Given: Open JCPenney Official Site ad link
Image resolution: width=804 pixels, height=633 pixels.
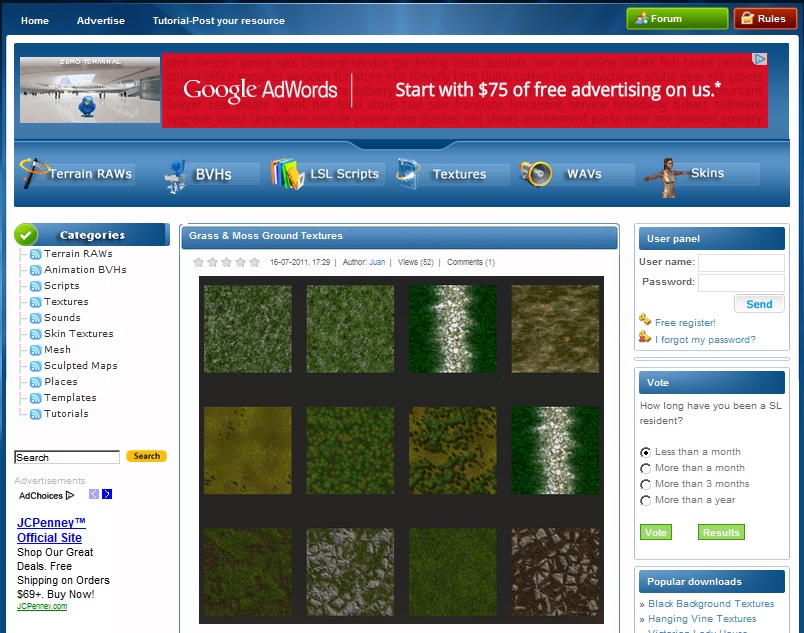Looking at the screenshot, I should coord(51,530).
